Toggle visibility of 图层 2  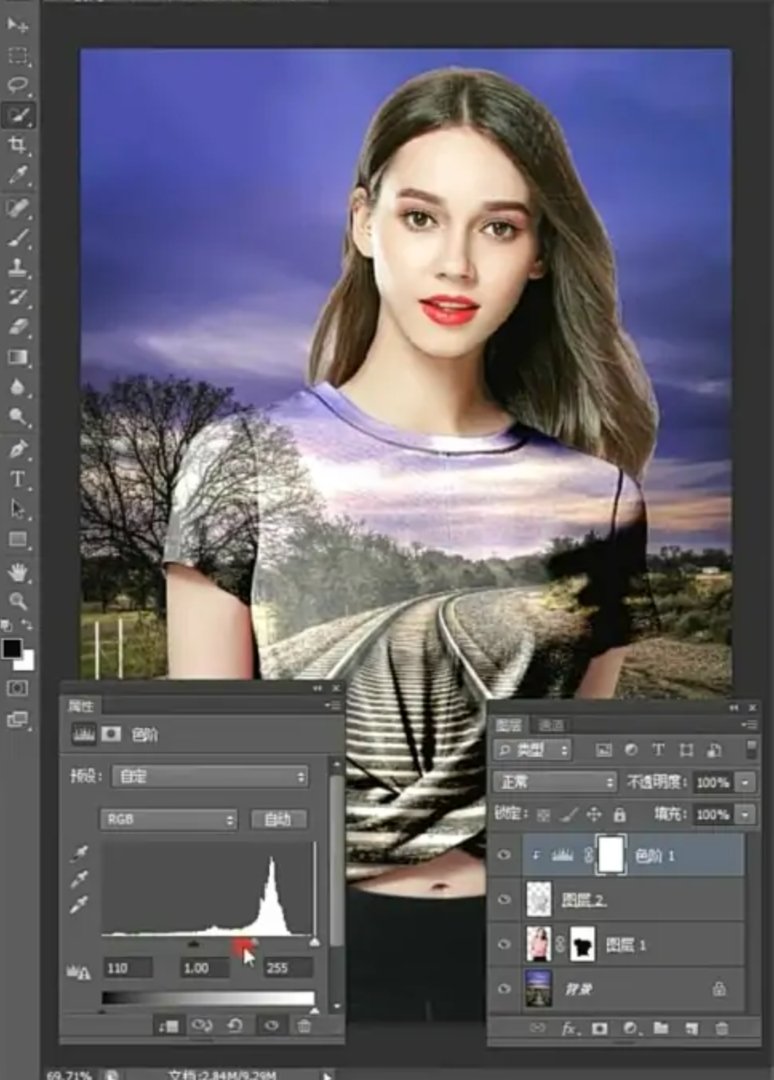(505, 900)
